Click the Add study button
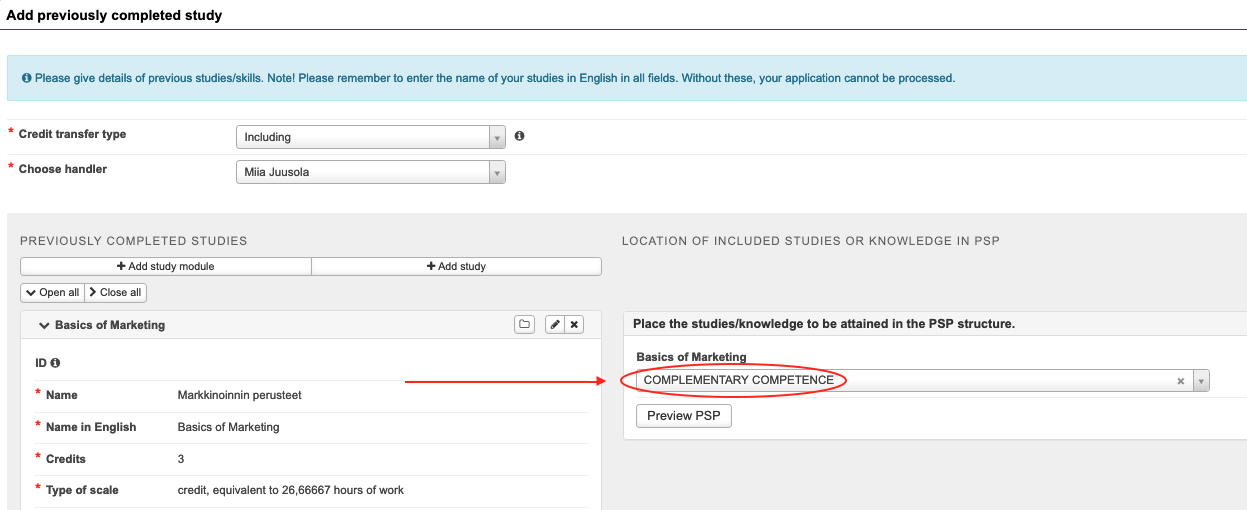This screenshot has height=510, width=1247. coord(456,266)
